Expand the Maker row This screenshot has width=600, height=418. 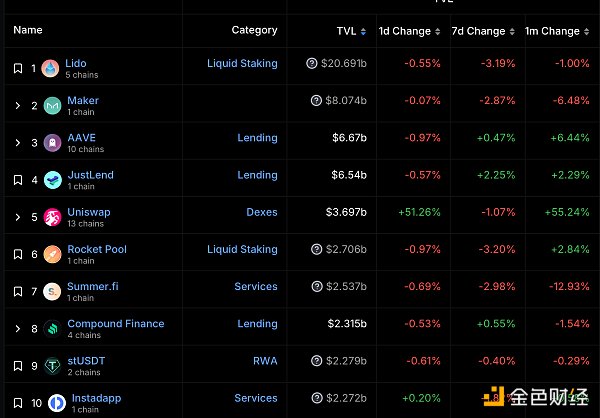click(17, 105)
